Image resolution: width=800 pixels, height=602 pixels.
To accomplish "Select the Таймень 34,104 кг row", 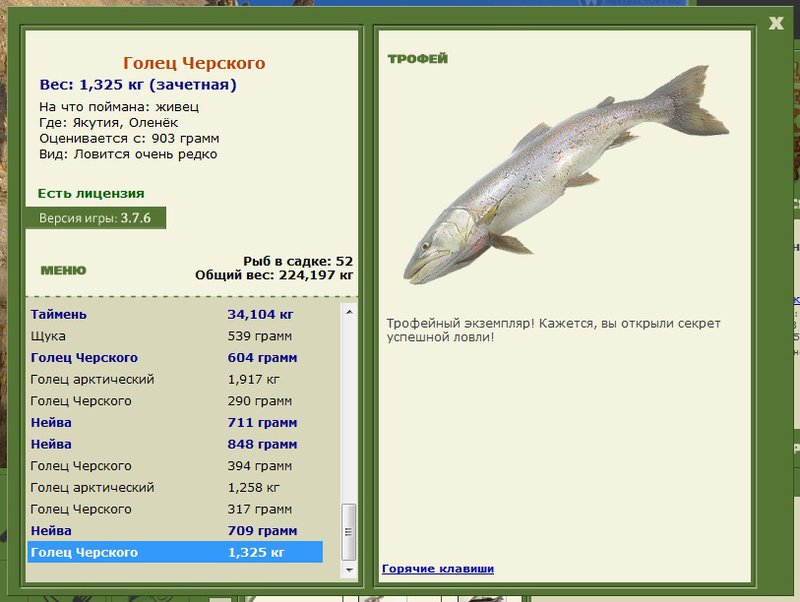I will (x=175, y=314).
